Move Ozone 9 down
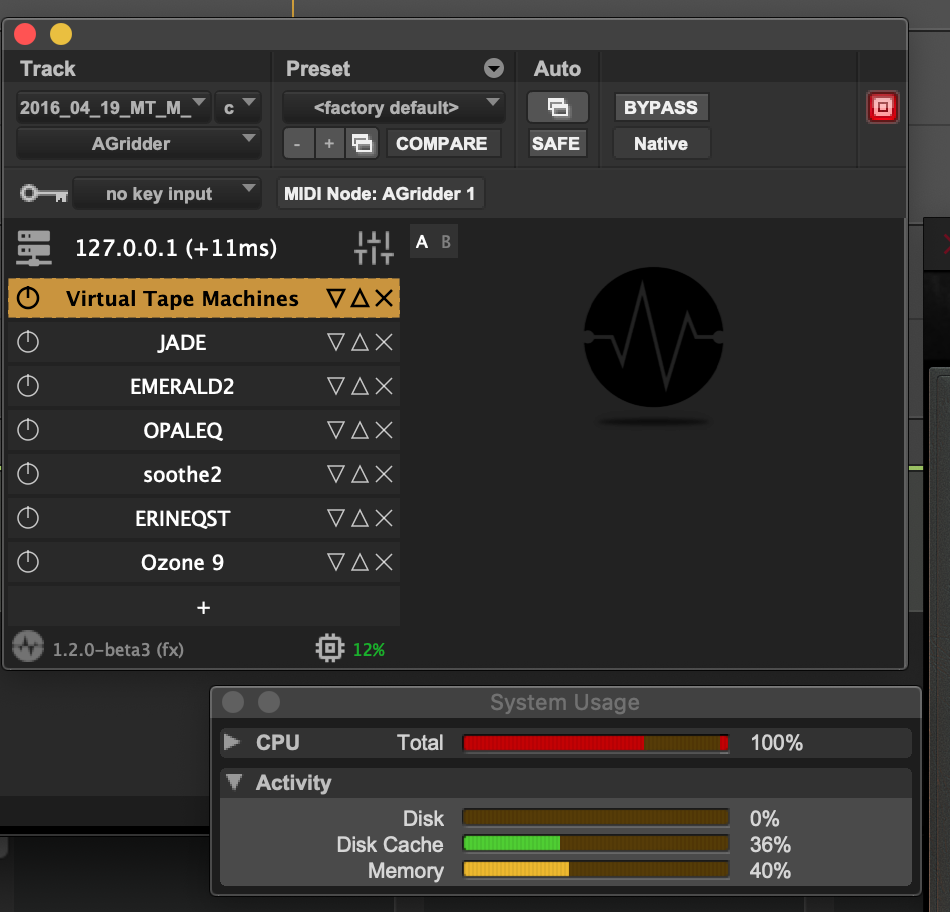 tap(336, 562)
